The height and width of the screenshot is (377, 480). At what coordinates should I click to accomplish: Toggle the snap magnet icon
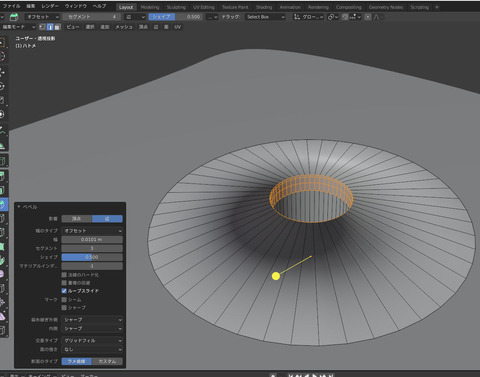(345, 17)
